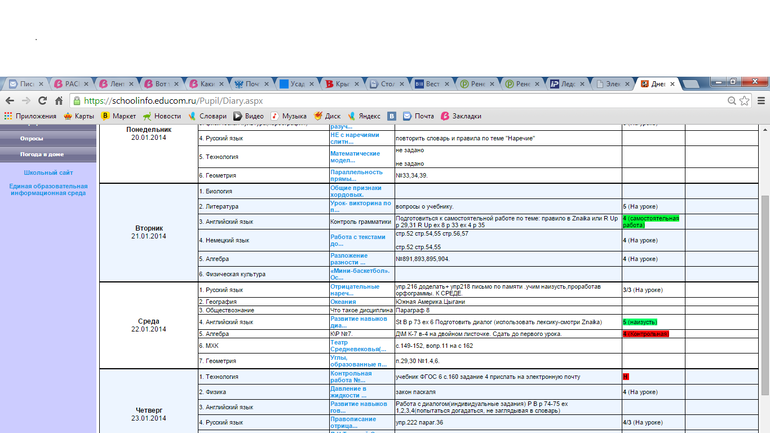Open lesson topic 'Общие признаки хордовых.'
The width and height of the screenshot is (770, 433).
[356, 191]
